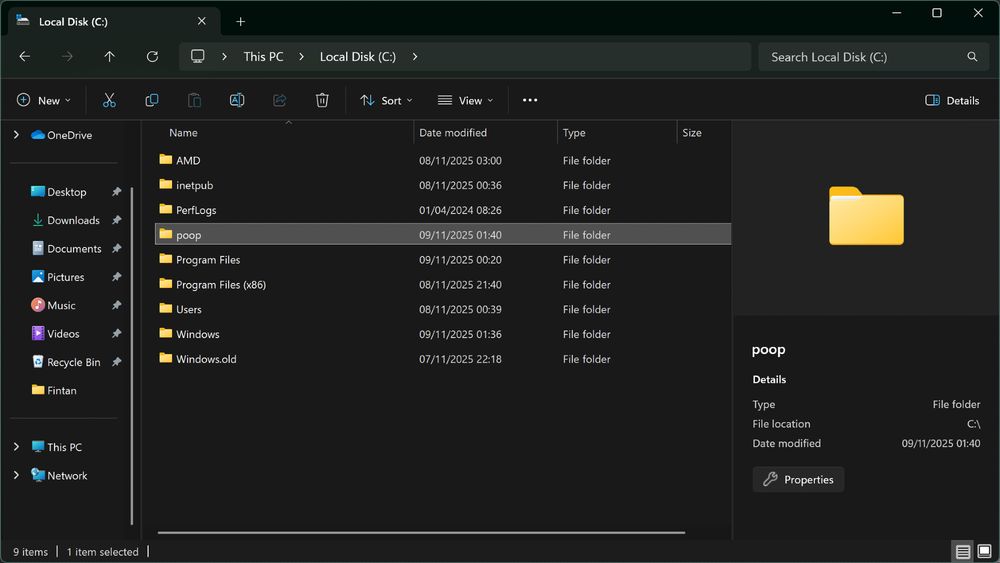Screen dimensions: 1000x563
Task: Go up one level with up arrow
Action: (x=110, y=57)
